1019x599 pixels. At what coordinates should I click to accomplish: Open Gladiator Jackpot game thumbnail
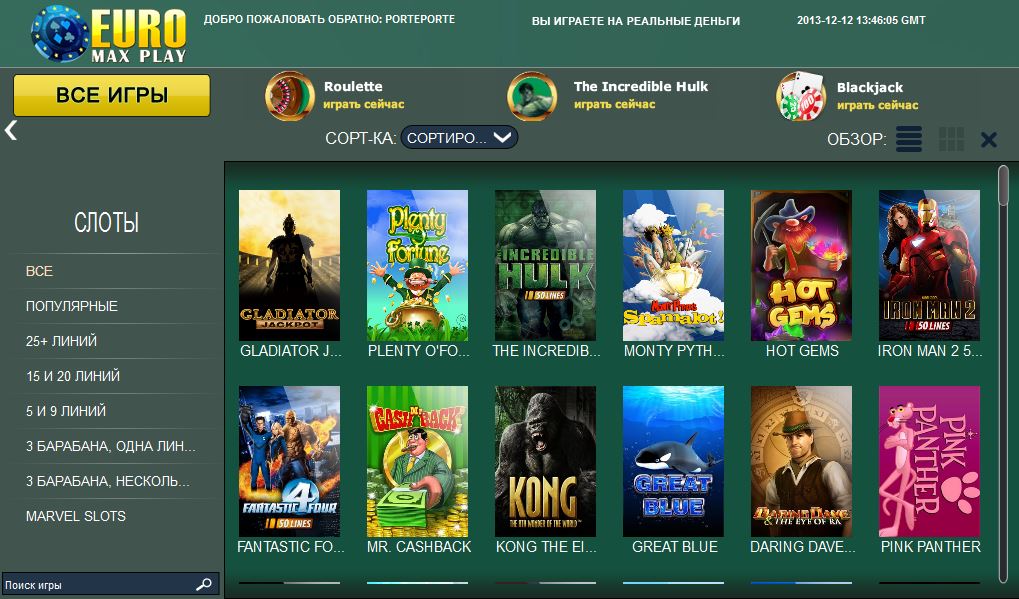(x=289, y=265)
